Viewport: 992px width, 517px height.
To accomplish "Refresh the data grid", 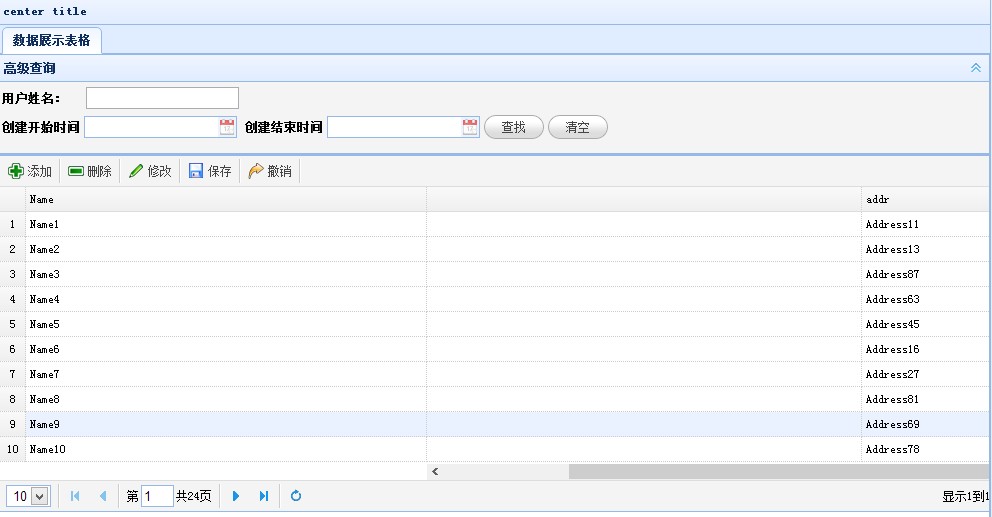I will 295,496.
